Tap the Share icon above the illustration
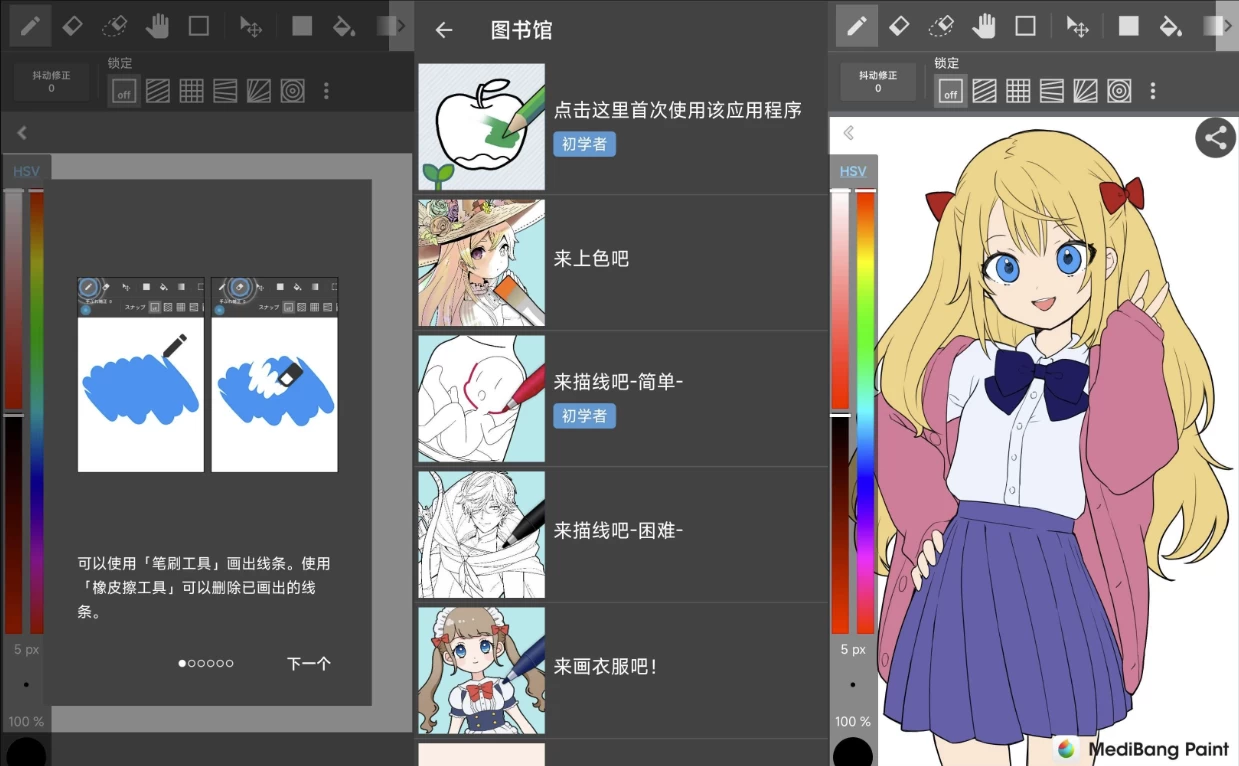The height and width of the screenshot is (766, 1239). [x=1215, y=137]
